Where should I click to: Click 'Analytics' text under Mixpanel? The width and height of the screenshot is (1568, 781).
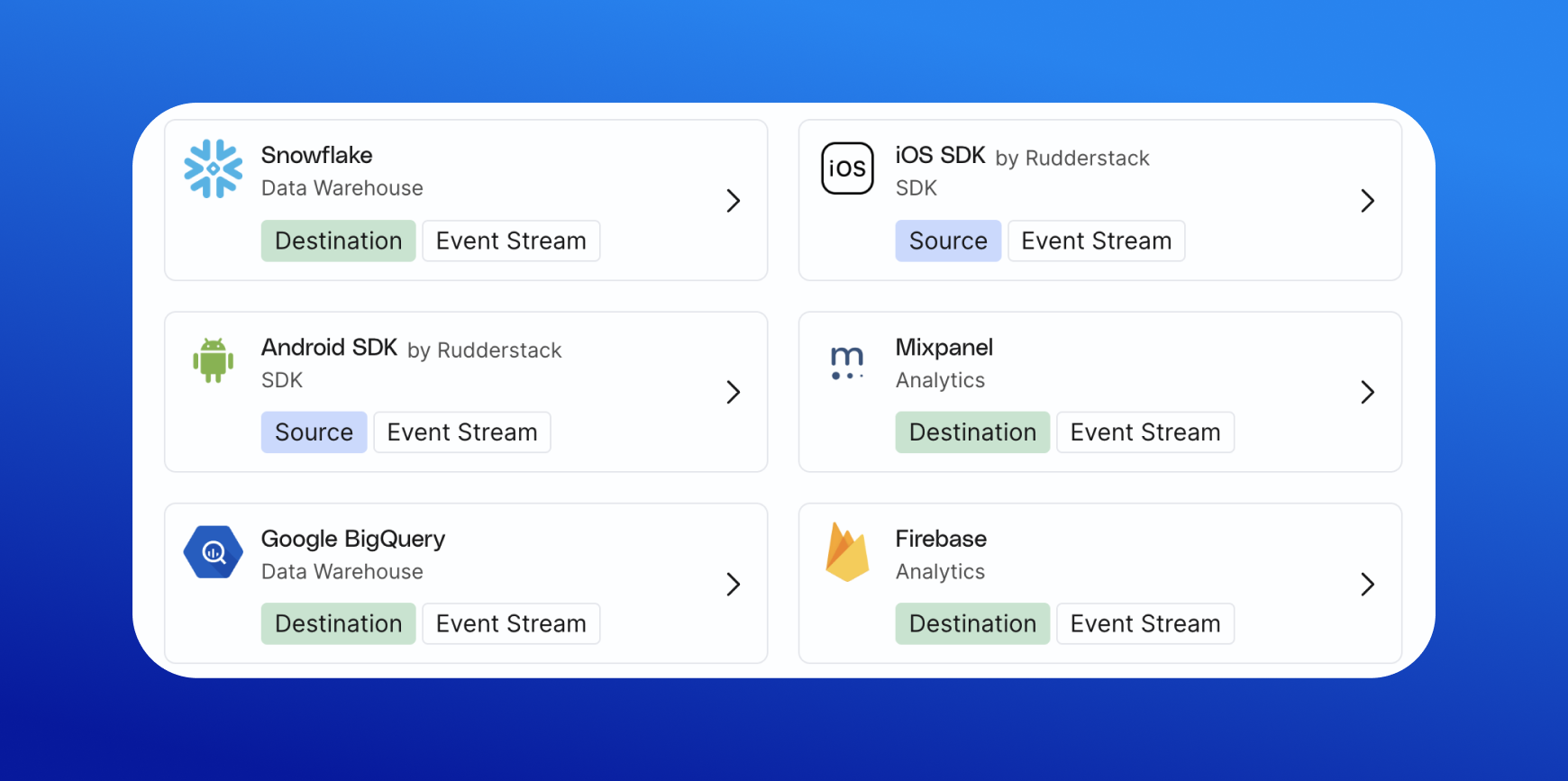tap(941, 380)
